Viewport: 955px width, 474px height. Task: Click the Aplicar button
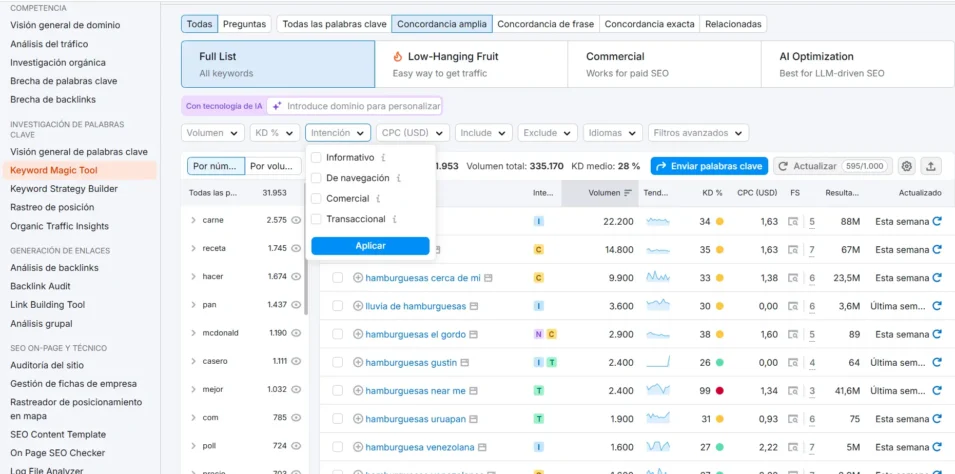coord(370,246)
